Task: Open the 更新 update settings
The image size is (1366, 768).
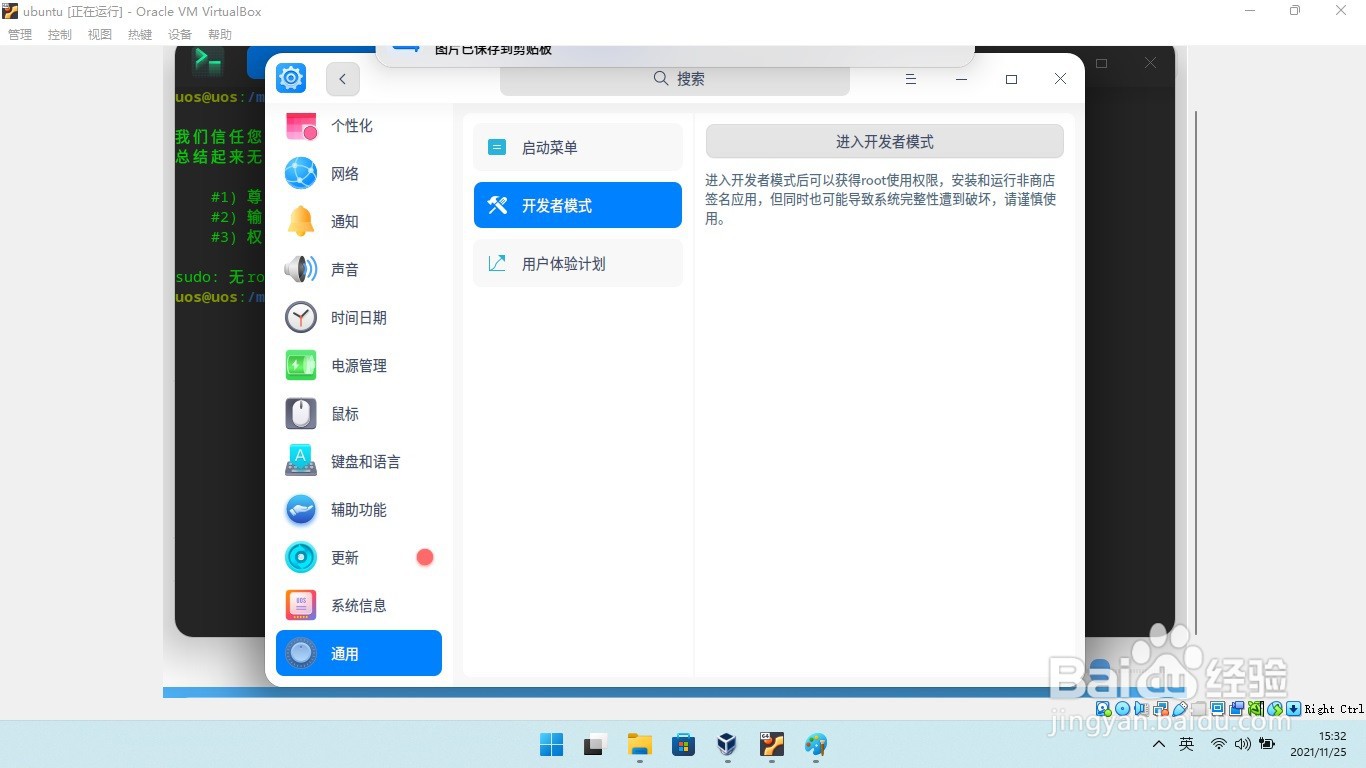Action: tap(358, 558)
